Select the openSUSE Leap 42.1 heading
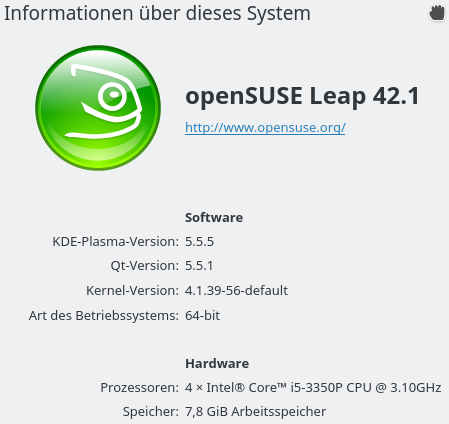449x424 pixels. [x=302, y=96]
